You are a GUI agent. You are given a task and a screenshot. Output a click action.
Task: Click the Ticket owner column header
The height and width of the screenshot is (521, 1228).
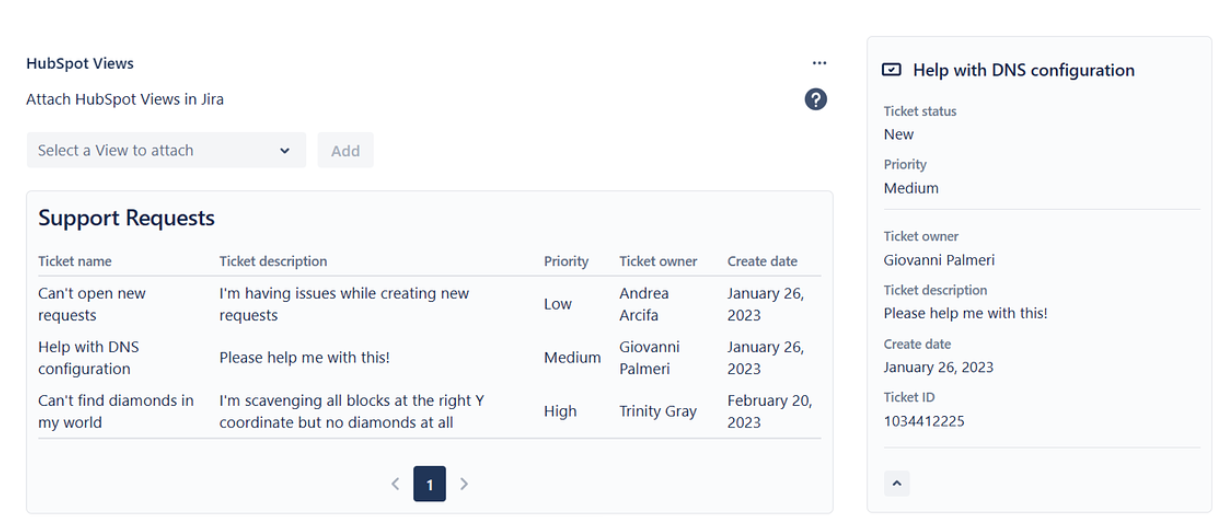click(x=658, y=261)
